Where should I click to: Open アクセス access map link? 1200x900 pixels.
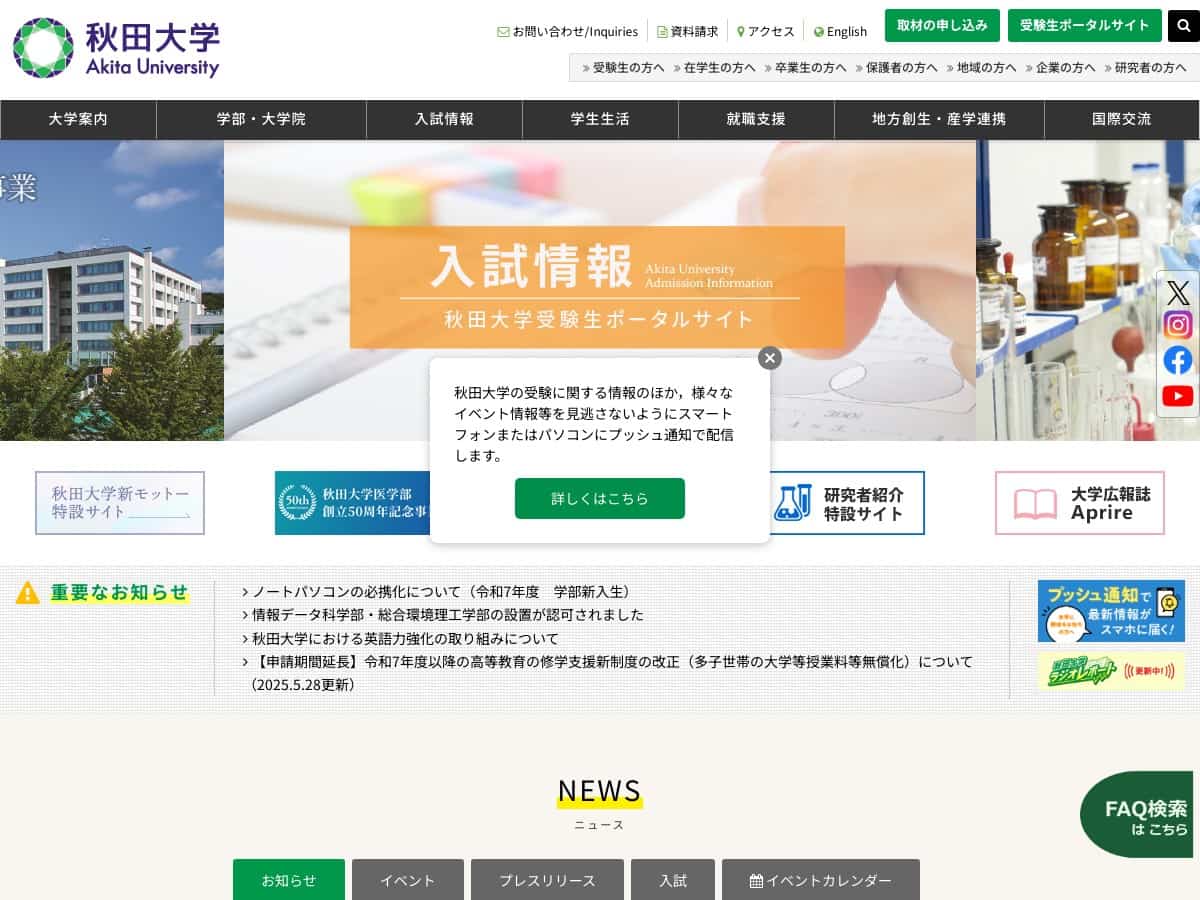point(766,31)
